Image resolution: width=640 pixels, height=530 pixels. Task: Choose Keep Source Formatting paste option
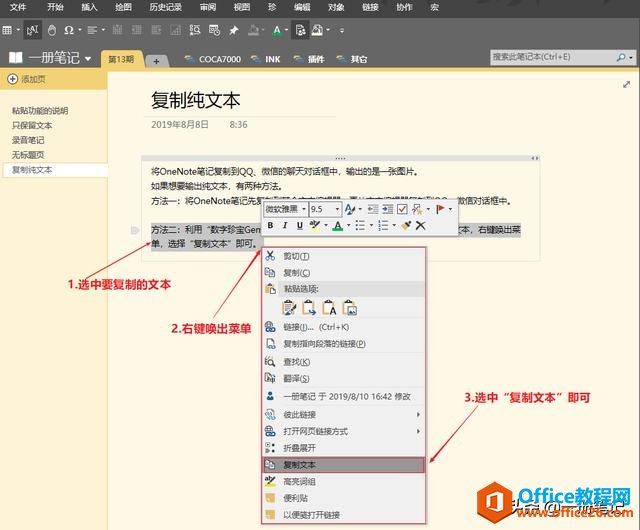coord(289,307)
